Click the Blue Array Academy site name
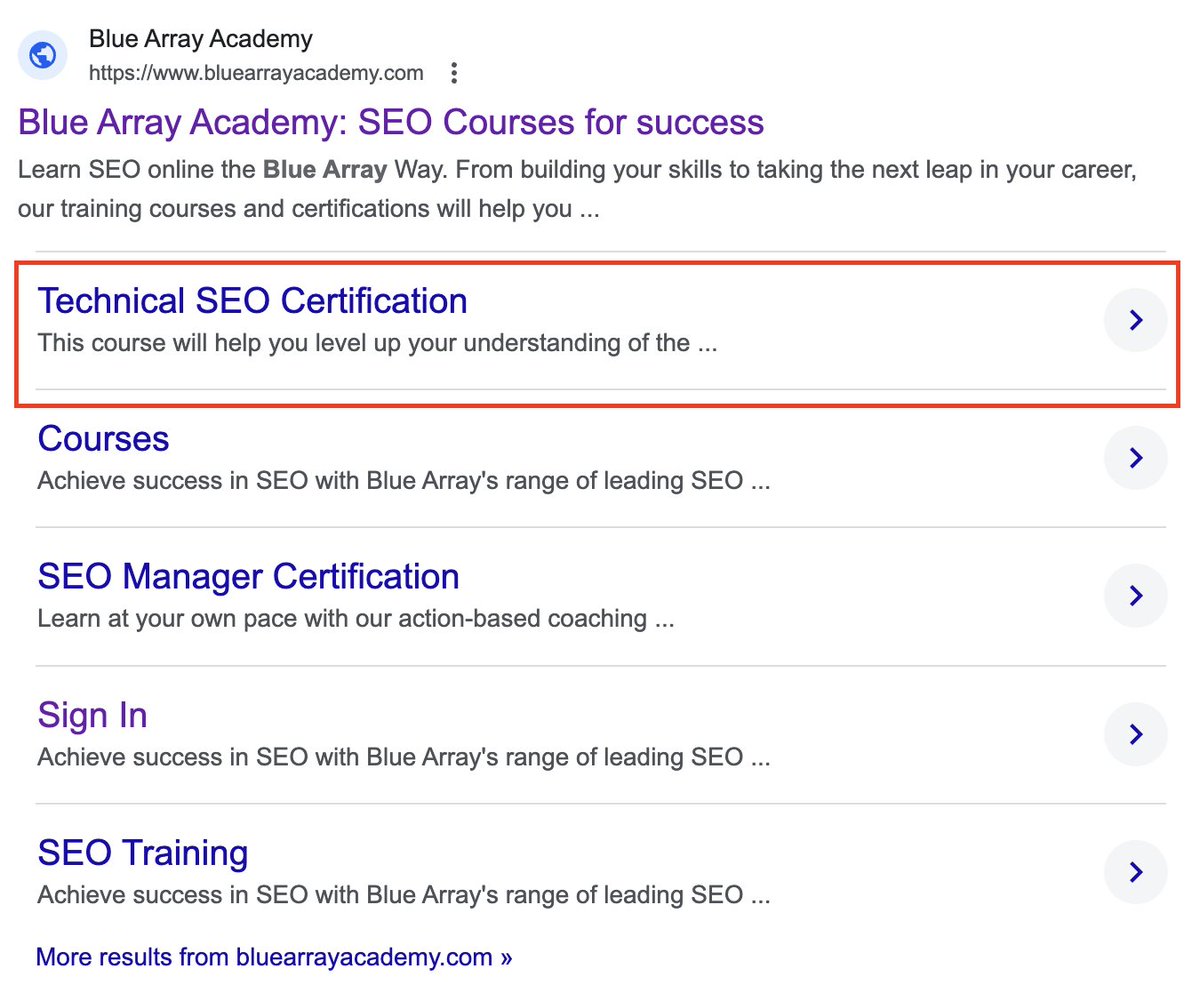The image size is (1200, 985). [200, 40]
